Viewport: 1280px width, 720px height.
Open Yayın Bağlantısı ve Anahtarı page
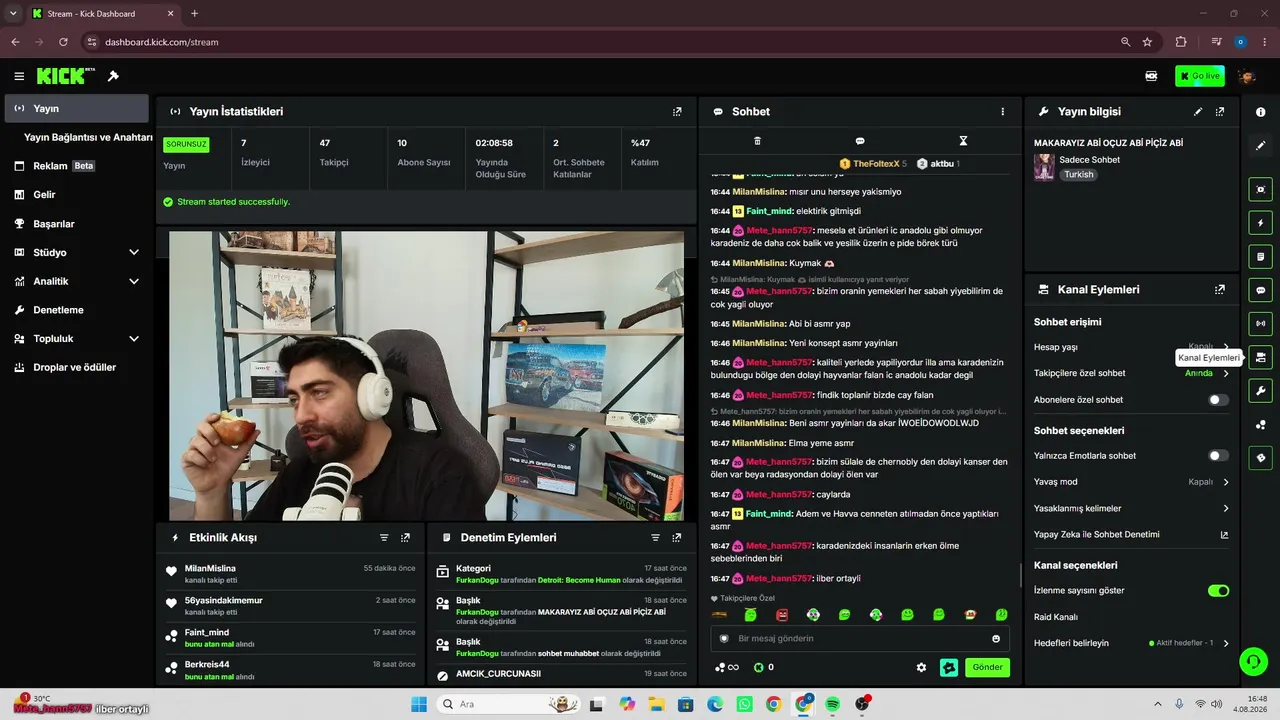point(88,137)
